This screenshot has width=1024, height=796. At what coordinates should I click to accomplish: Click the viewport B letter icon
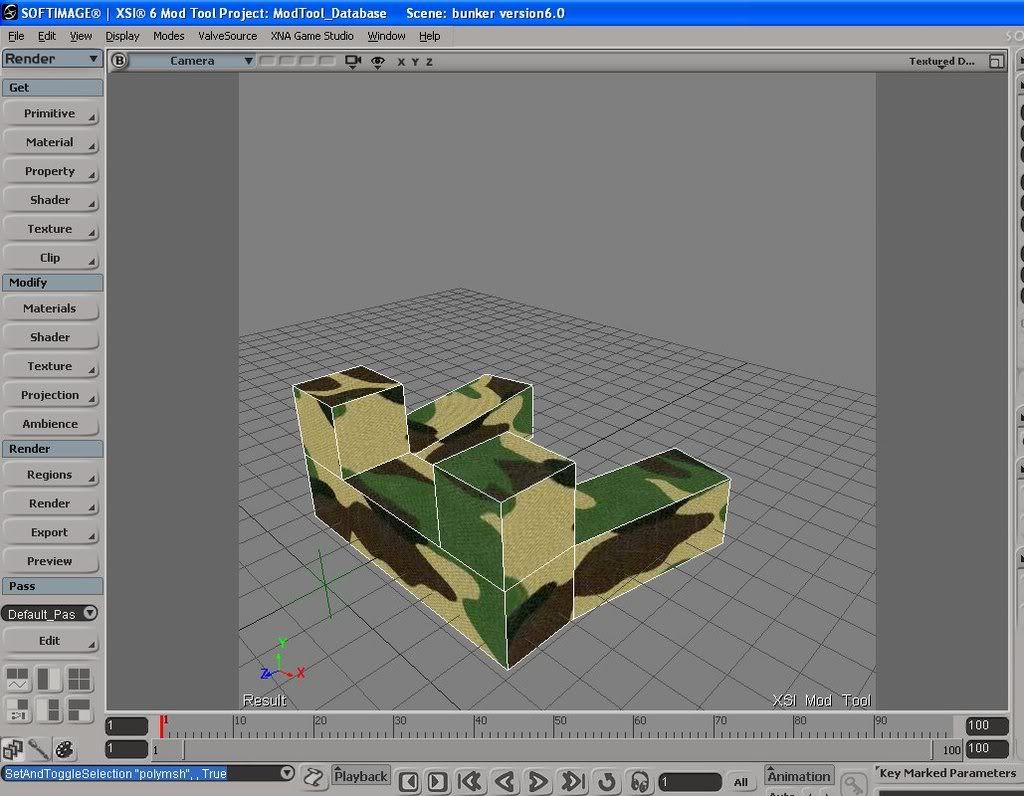[x=119, y=61]
